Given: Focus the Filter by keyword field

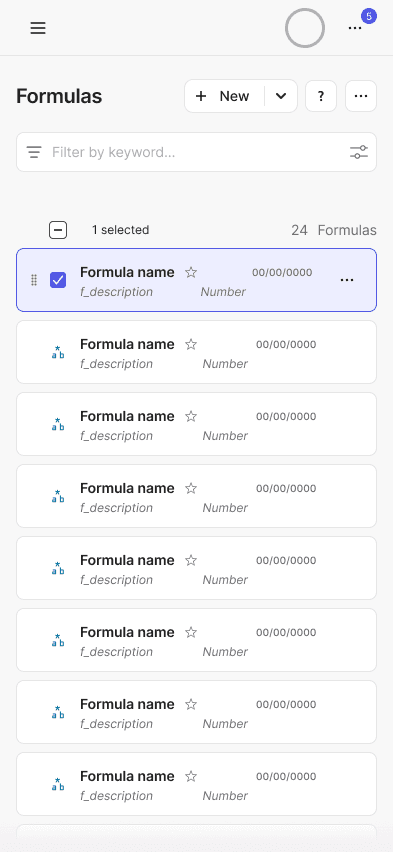Looking at the screenshot, I should [197, 152].
